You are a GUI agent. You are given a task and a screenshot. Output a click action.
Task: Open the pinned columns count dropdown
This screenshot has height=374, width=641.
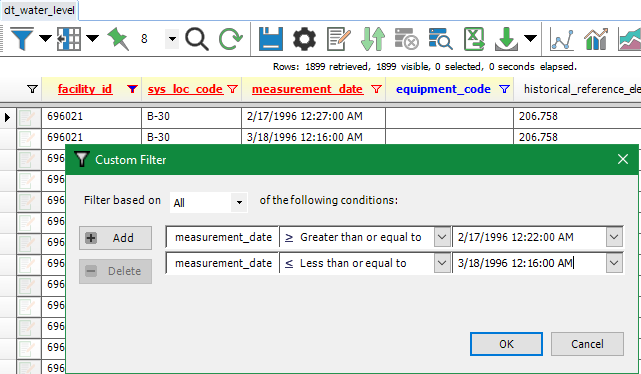coord(172,39)
